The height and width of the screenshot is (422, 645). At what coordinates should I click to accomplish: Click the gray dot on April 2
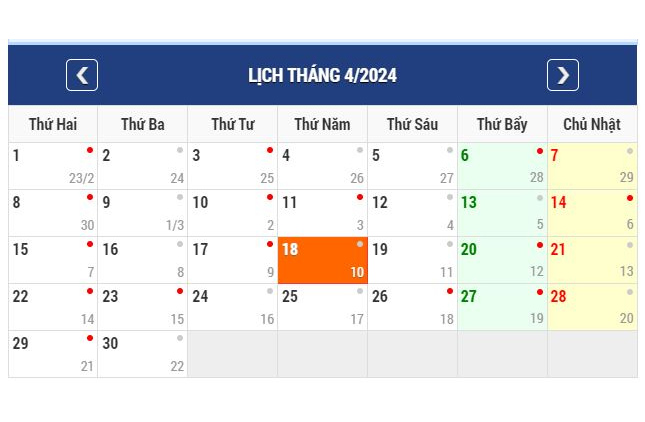[x=180, y=150]
